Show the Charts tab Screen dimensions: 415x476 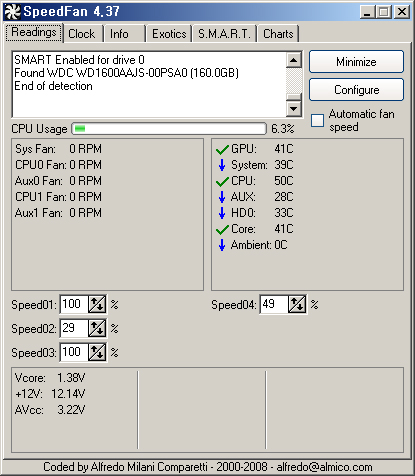coord(278,34)
